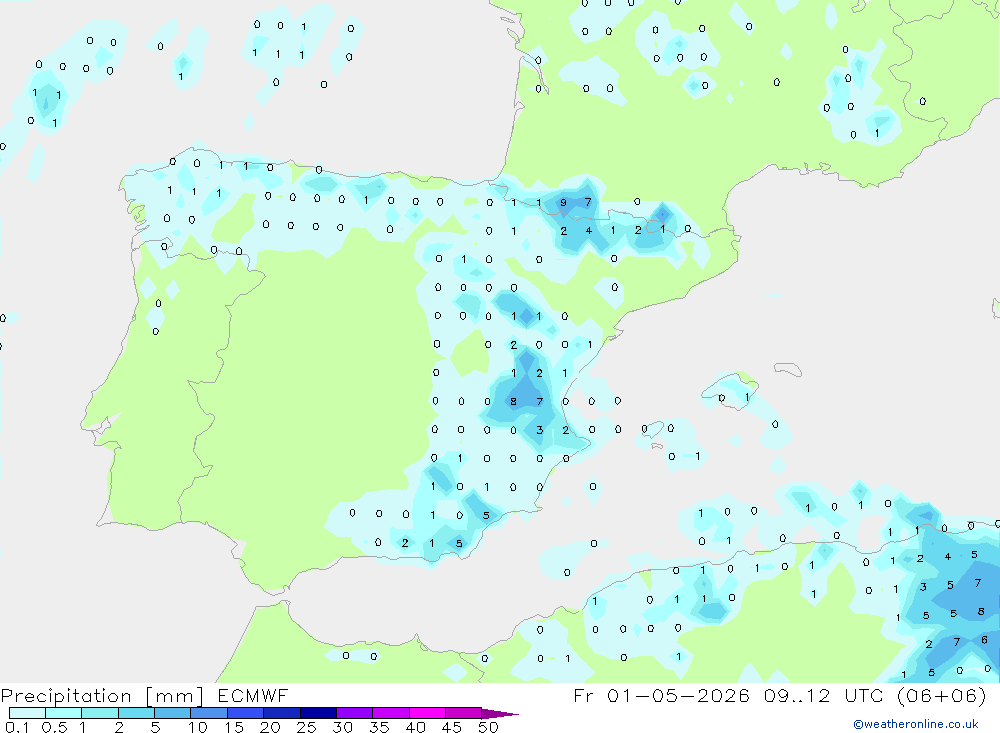Click the 1–2 mm legend swatch
The width and height of the screenshot is (1000, 733).
point(100,713)
